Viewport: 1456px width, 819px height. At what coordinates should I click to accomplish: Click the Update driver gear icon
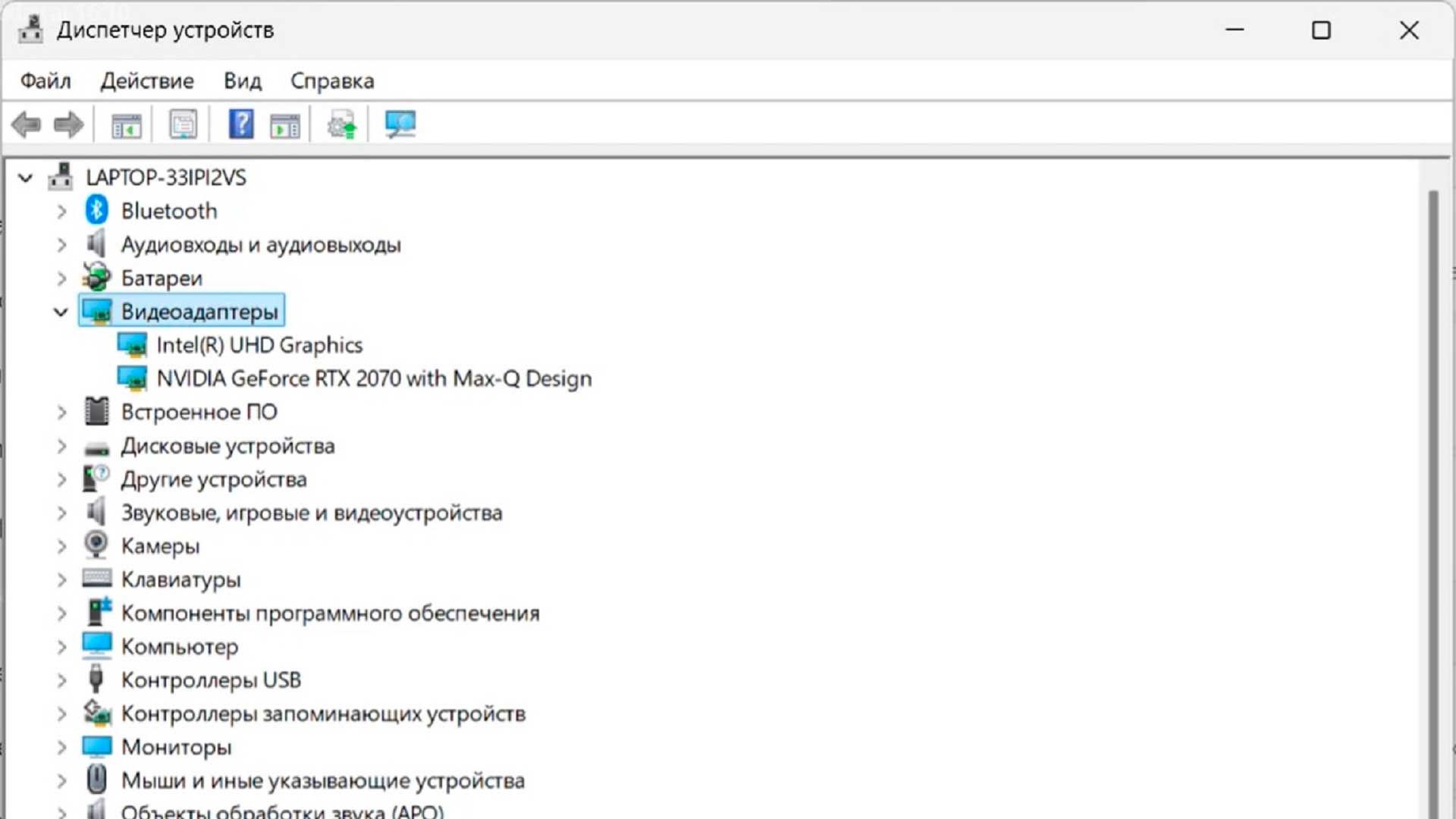(x=340, y=124)
